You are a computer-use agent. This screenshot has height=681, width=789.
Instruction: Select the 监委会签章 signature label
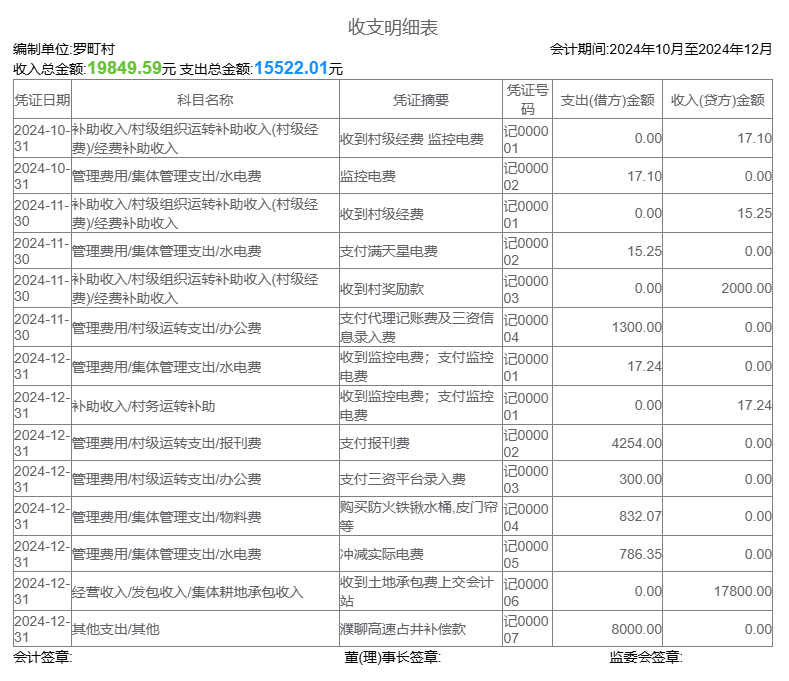tap(646, 657)
